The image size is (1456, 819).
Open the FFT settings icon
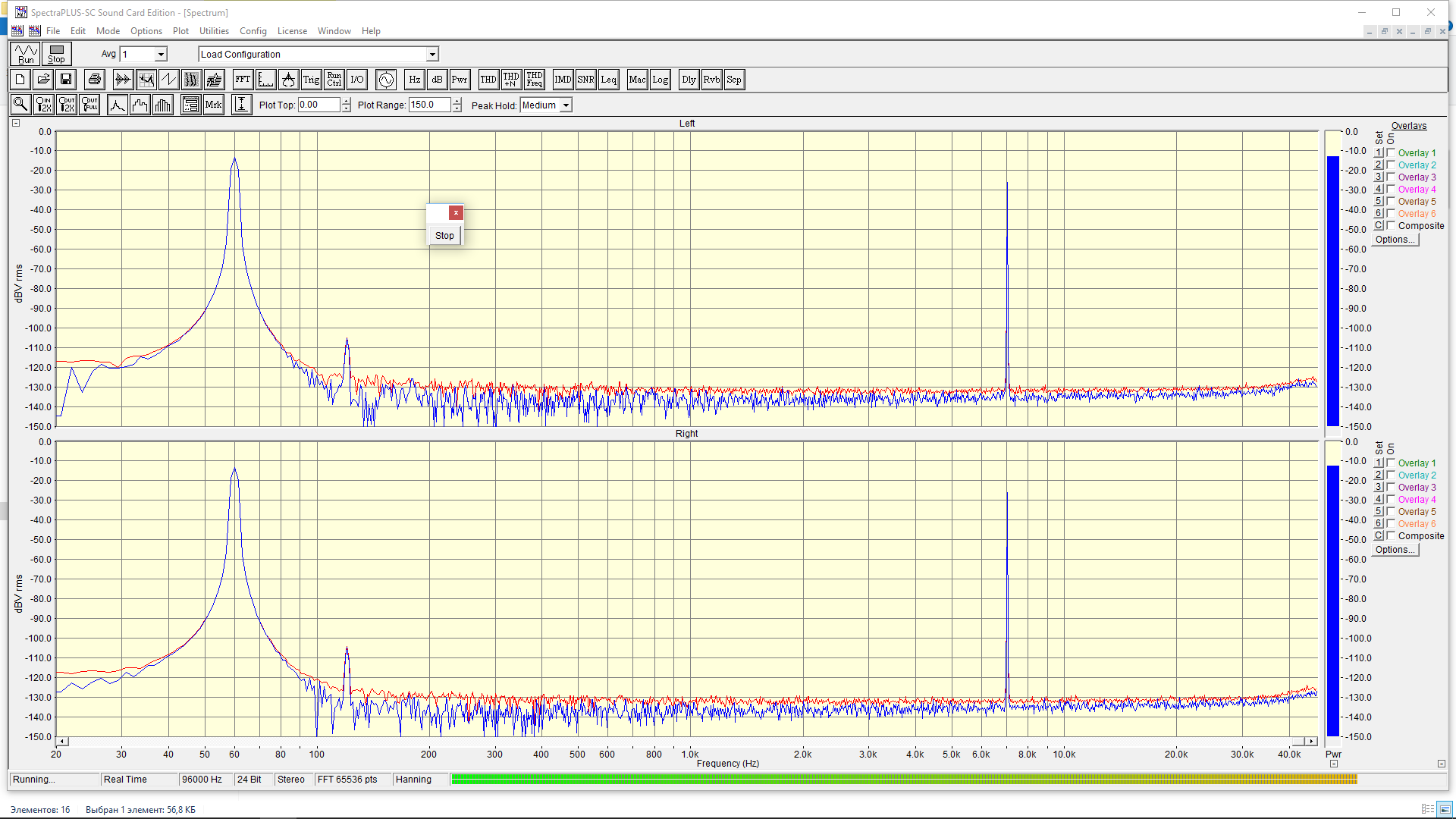243,80
